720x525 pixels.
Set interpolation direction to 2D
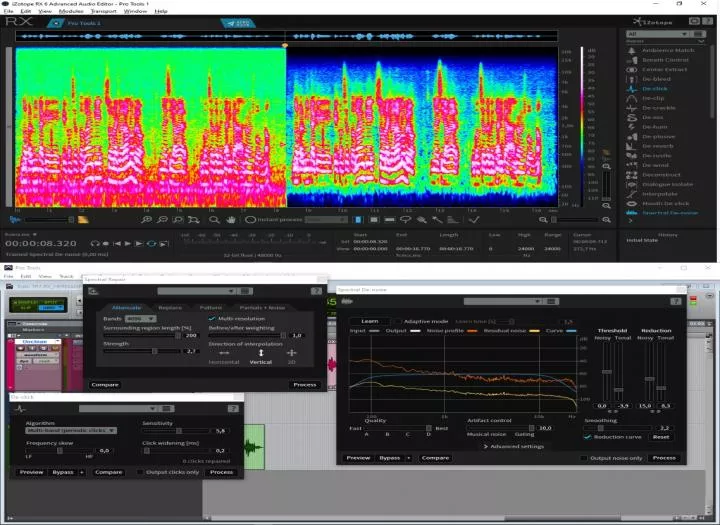coord(292,357)
